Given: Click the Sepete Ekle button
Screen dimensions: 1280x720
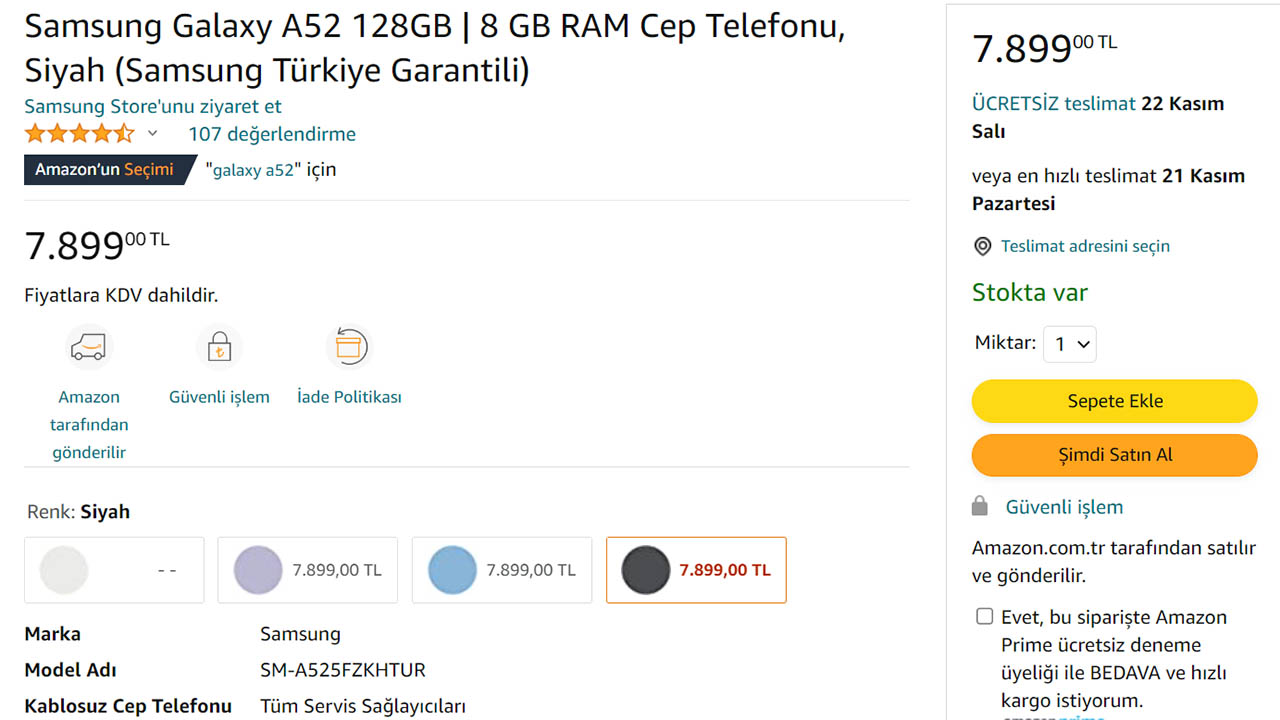Looking at the screenshot, I should tap(1114, 401).
